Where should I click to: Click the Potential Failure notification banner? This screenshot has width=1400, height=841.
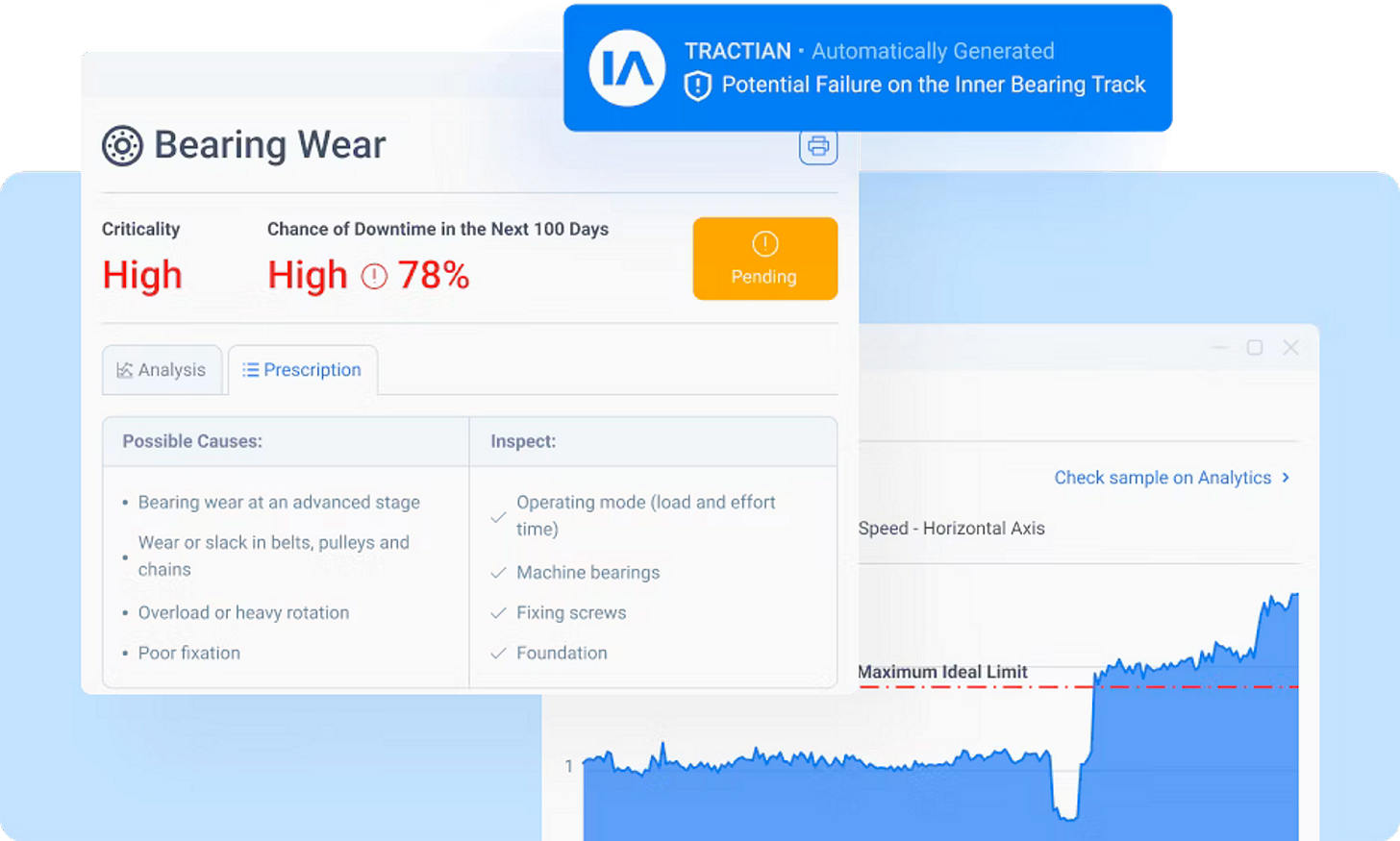[867, 68]
